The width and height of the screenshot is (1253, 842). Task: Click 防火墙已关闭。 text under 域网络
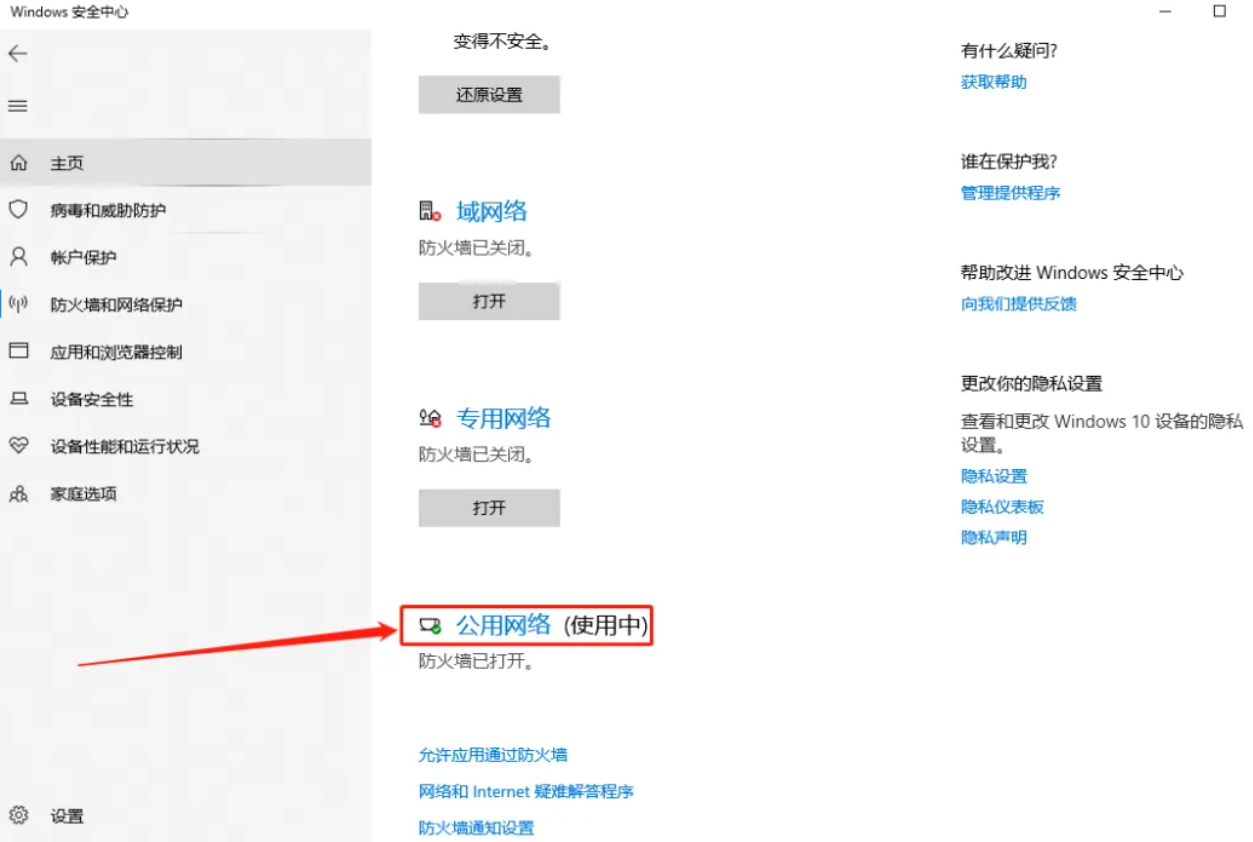click(476, 247)
